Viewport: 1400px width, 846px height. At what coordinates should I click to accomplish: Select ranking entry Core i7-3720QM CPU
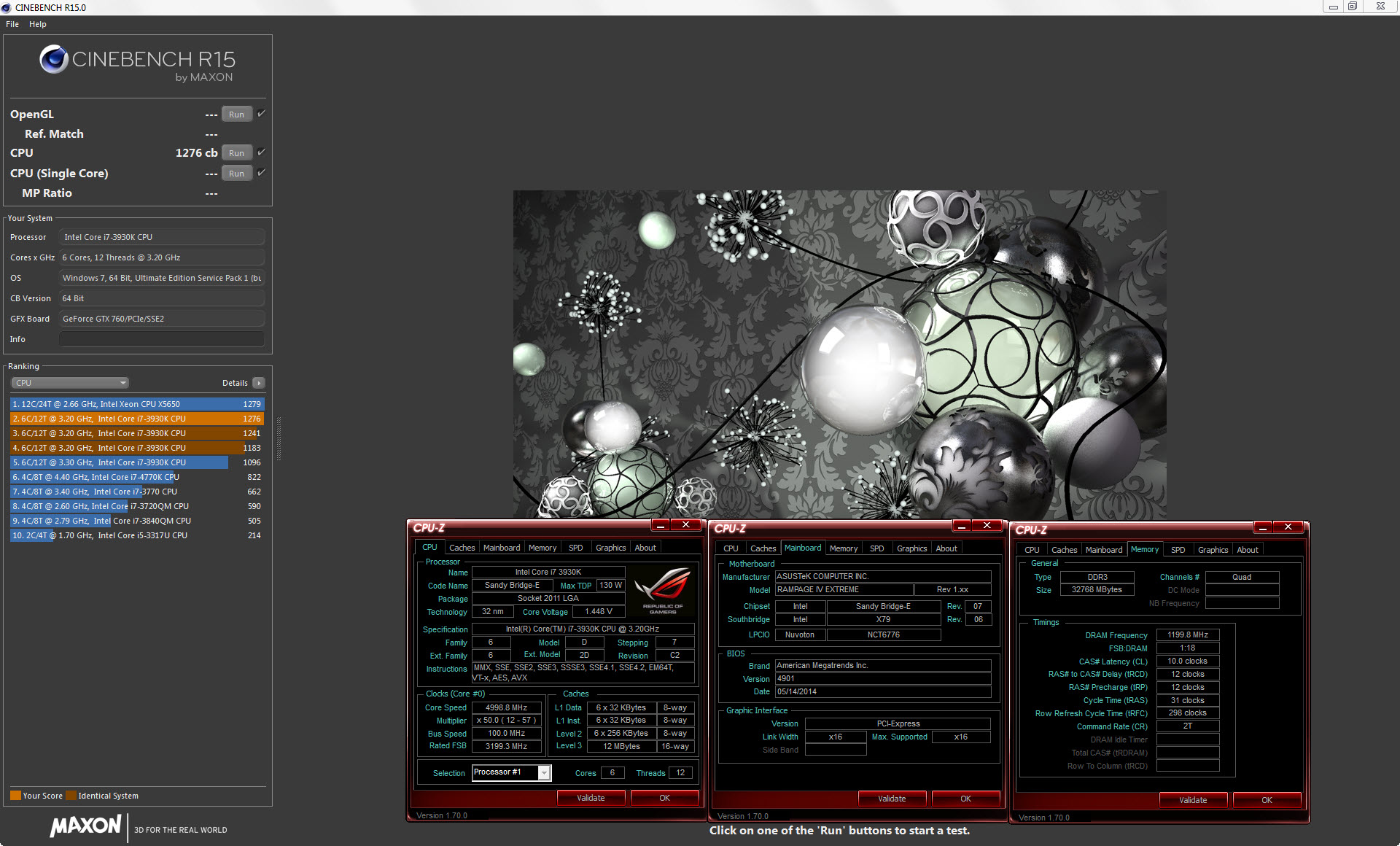[x=137, y=506]
